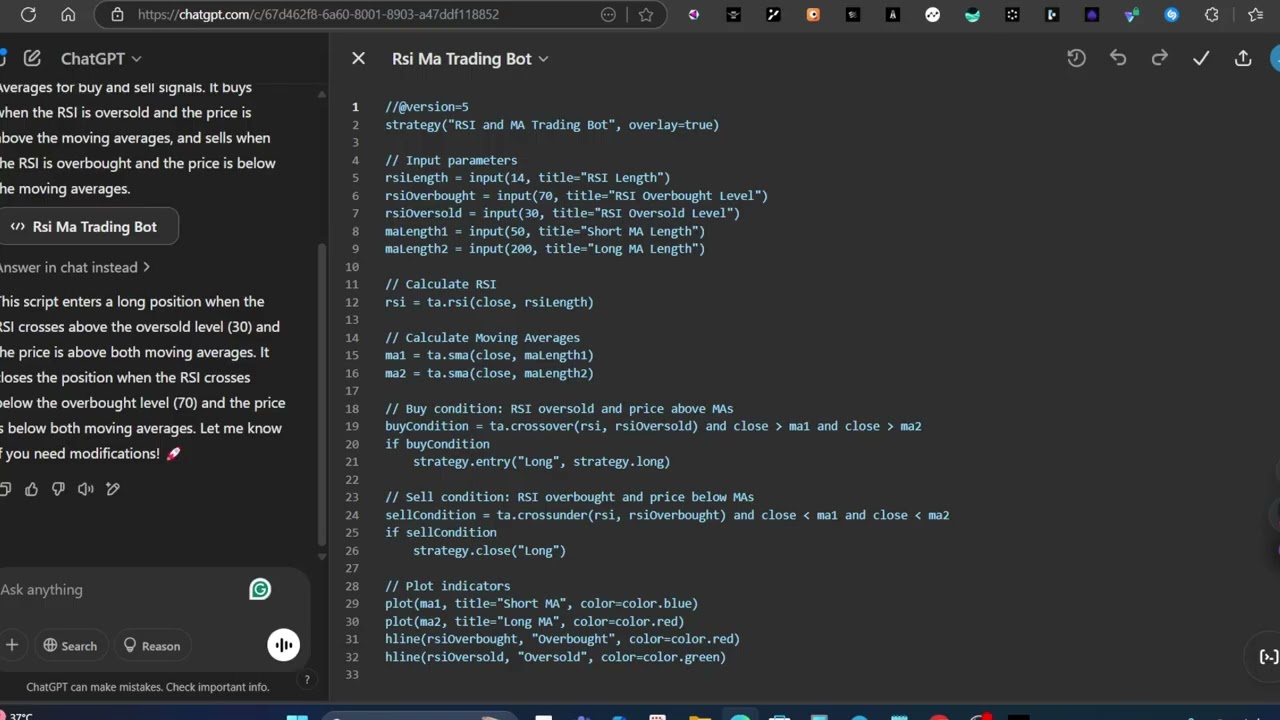Redo the canvas edit

point(1159,59)
